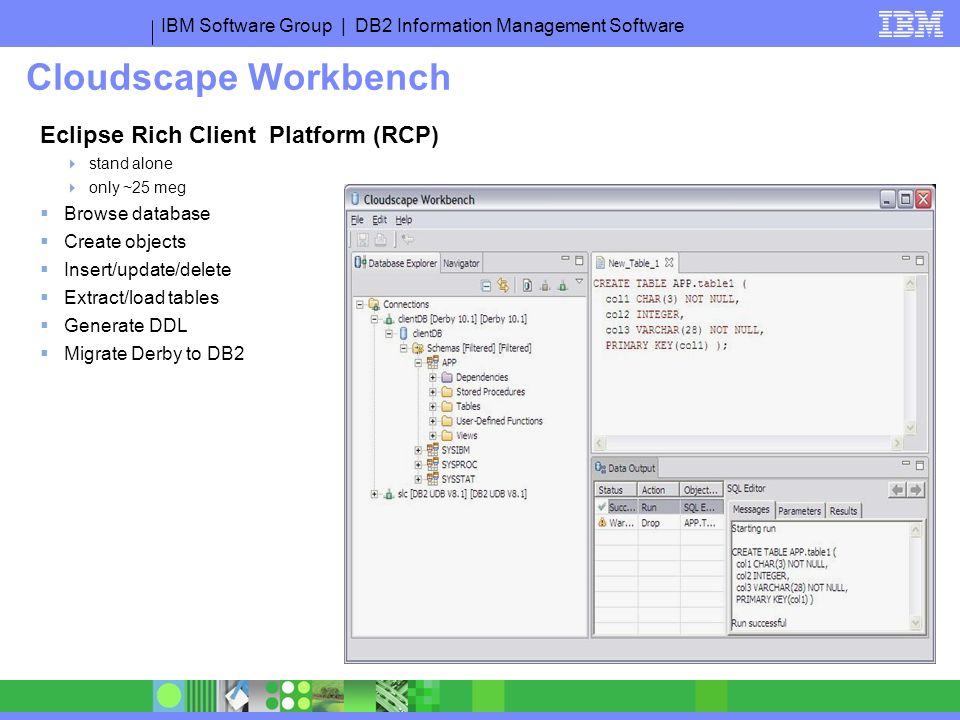Click the purple Dependencies folder icon
Image resolution: width=960 pixels, height=720 pixels.
447,377
